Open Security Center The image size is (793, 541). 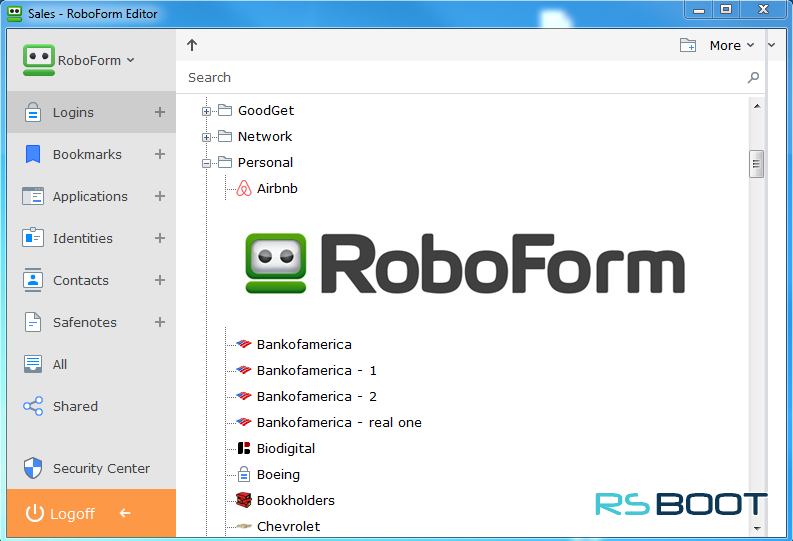(92, 468)
